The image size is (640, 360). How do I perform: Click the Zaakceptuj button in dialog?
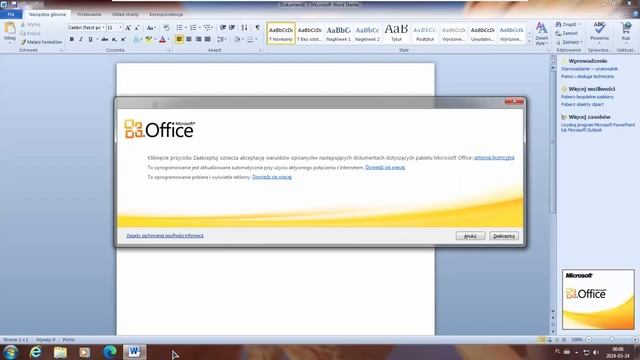pyautogui.click(x=504, y=236)
